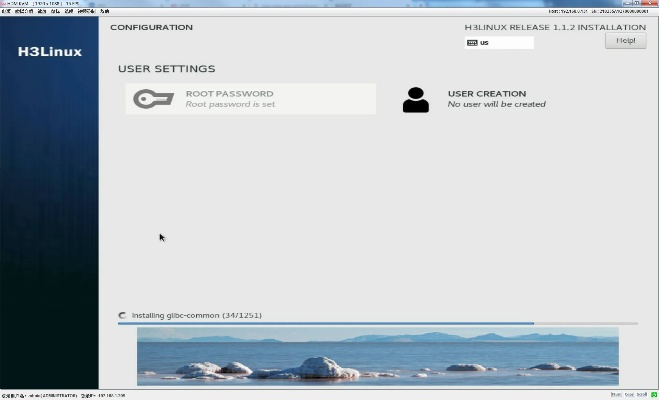Screen dimensions: 659x400
Task: Click the 'No user will be created' text
Action: 496,104
